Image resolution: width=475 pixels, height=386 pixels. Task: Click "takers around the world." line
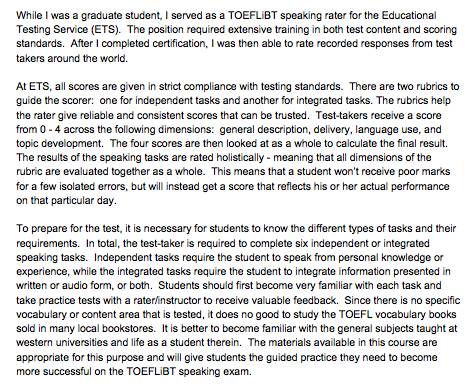click(72, 58)
